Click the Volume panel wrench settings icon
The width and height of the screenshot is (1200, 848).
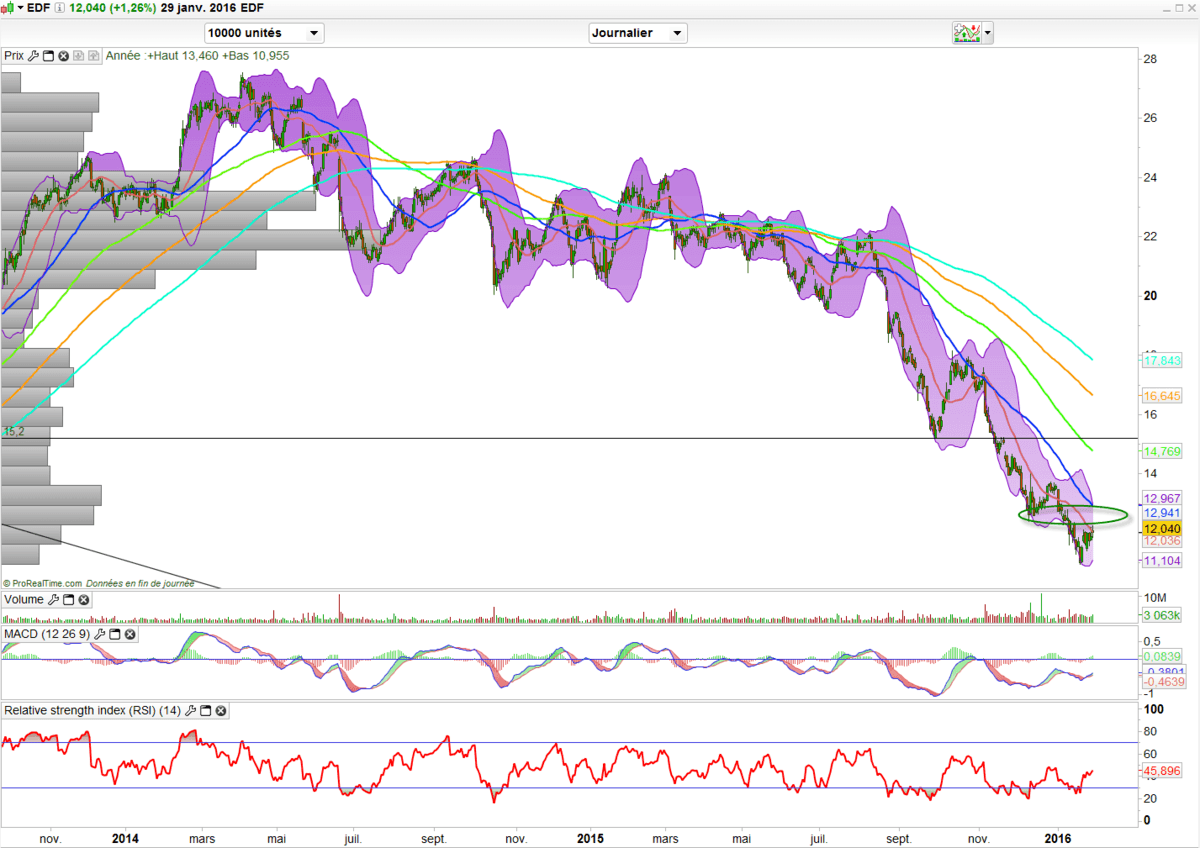[x=54, y=600]
